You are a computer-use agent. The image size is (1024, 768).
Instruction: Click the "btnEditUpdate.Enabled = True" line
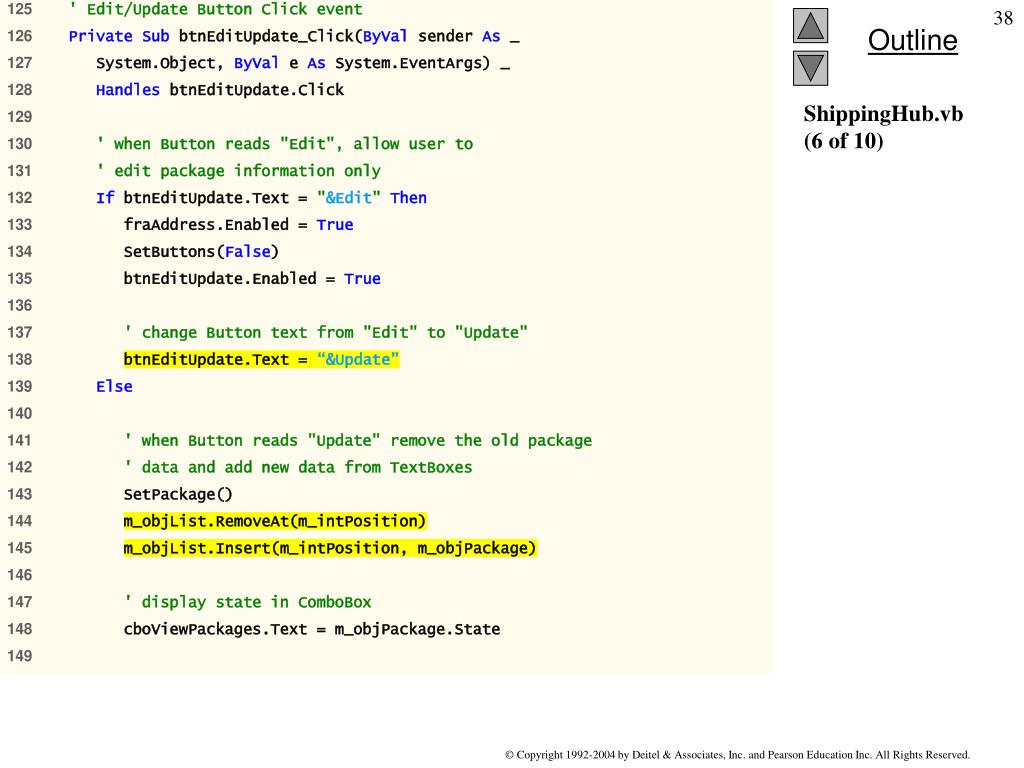252,278
